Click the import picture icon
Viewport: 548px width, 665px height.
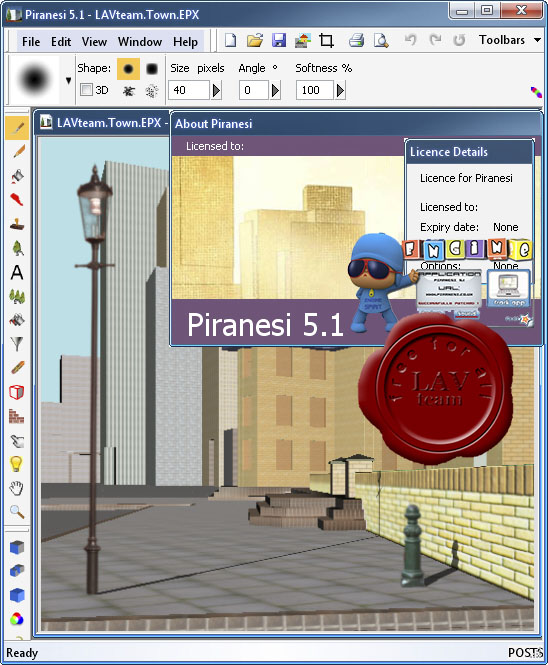(303, 40)
